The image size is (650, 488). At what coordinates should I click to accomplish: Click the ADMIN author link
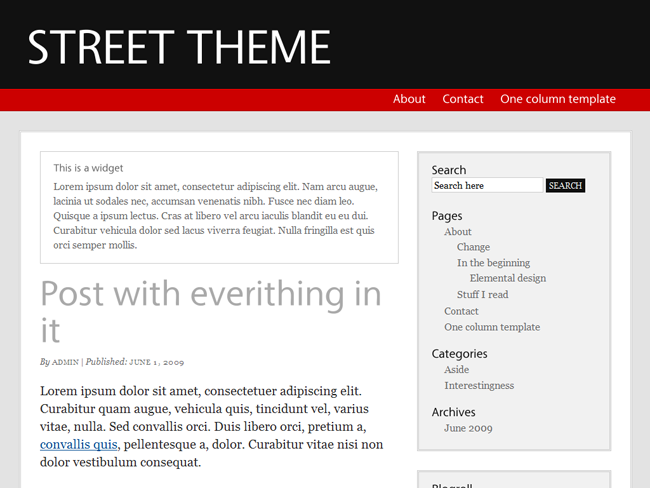(65, 362)
